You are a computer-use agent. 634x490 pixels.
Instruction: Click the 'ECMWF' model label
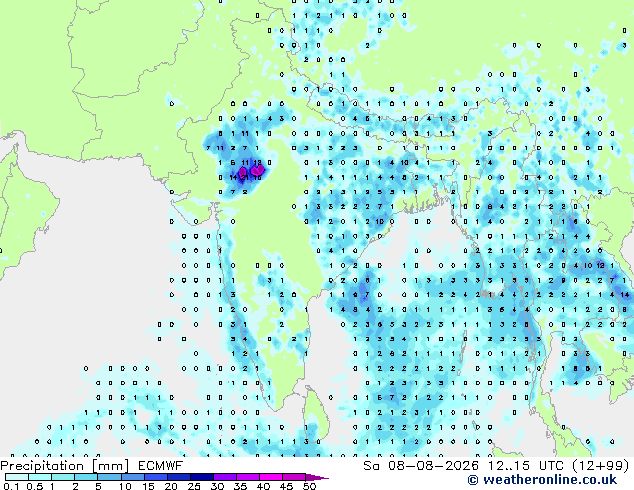(161, 466)
